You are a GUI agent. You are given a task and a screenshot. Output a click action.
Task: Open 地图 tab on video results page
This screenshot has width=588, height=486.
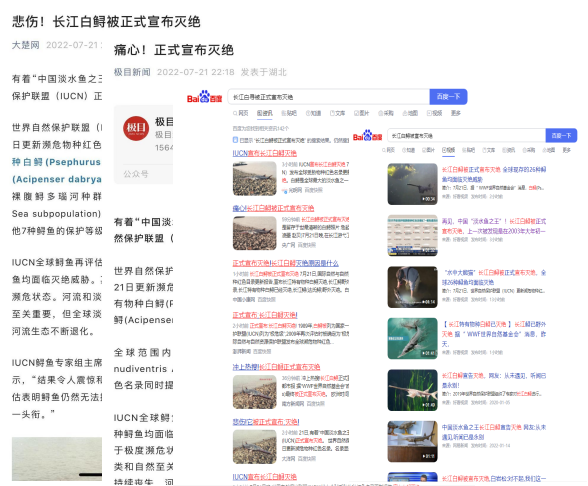click(x=549, y=150)
